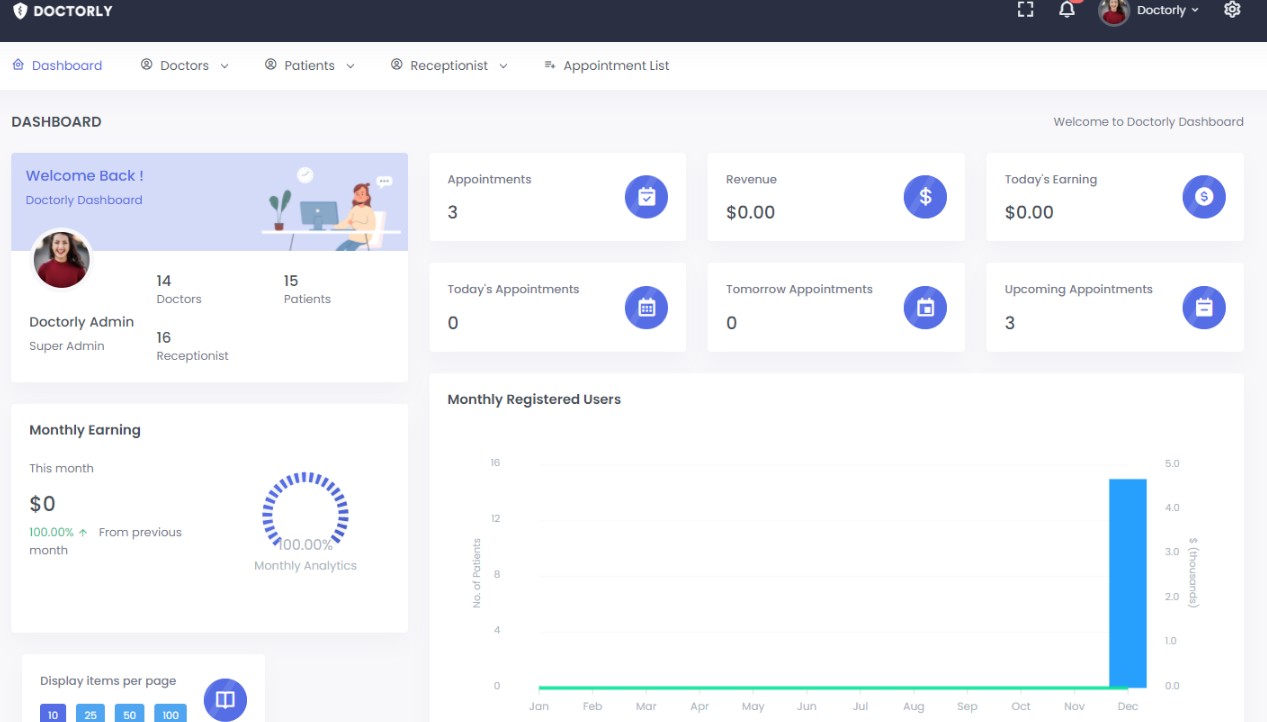Screen dimensions: 1267x722
Task: Open the Appointment List menu item
Action: 606,66
